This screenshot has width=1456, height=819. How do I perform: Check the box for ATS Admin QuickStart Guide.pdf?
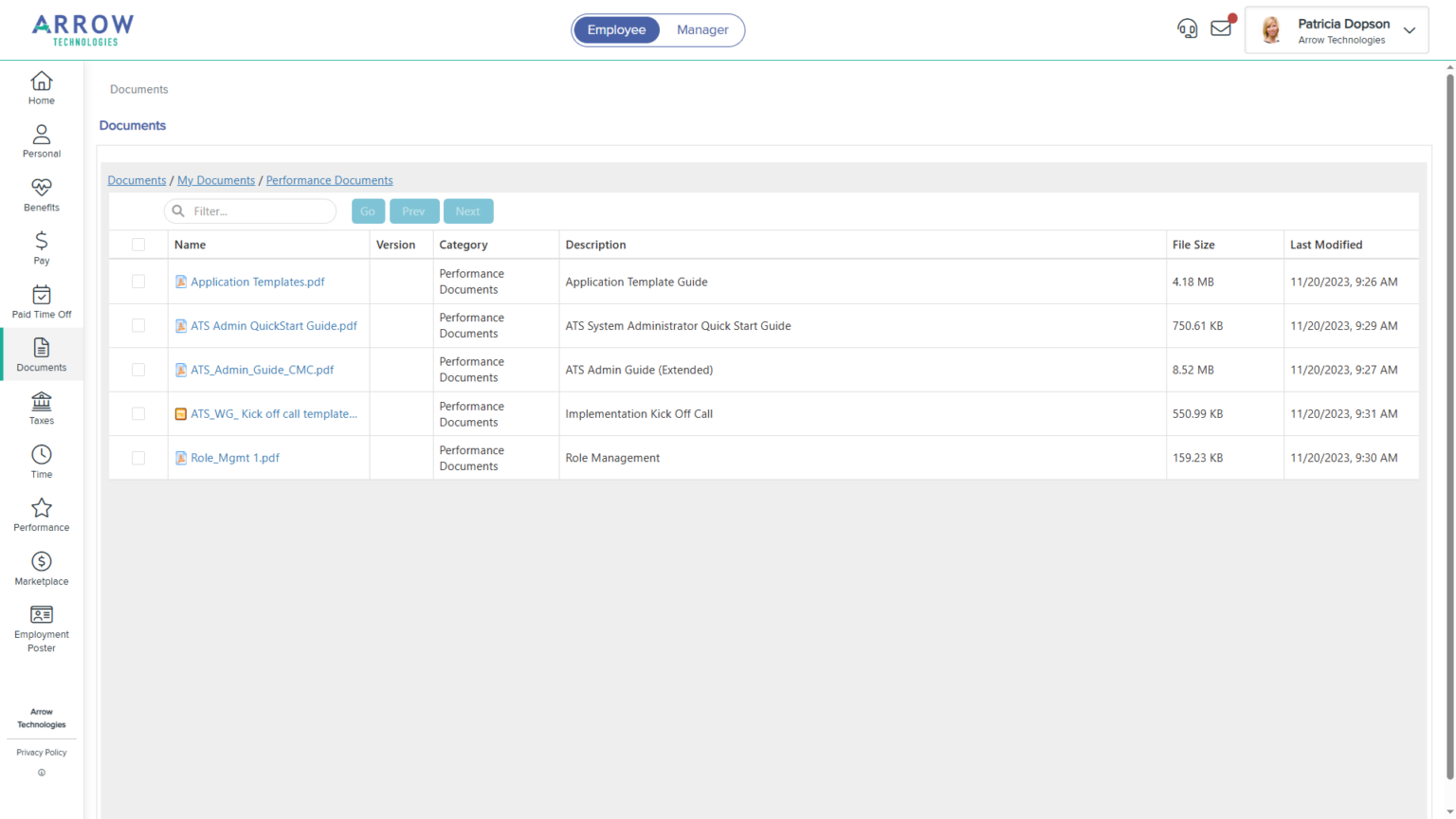click(x=138, y=325)
